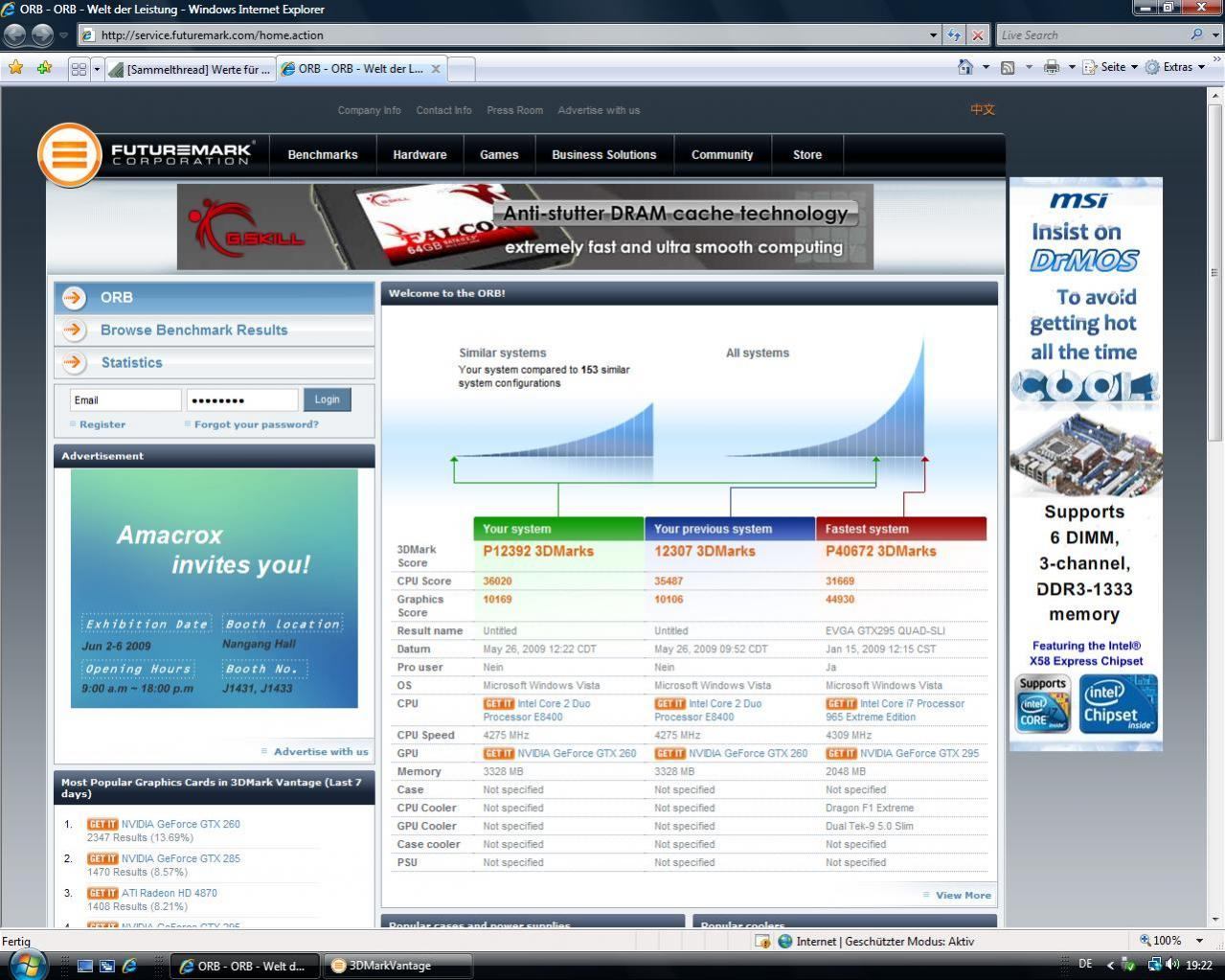Click the browser Forward arrow button

pyautogui.click(x=42, y=34)
